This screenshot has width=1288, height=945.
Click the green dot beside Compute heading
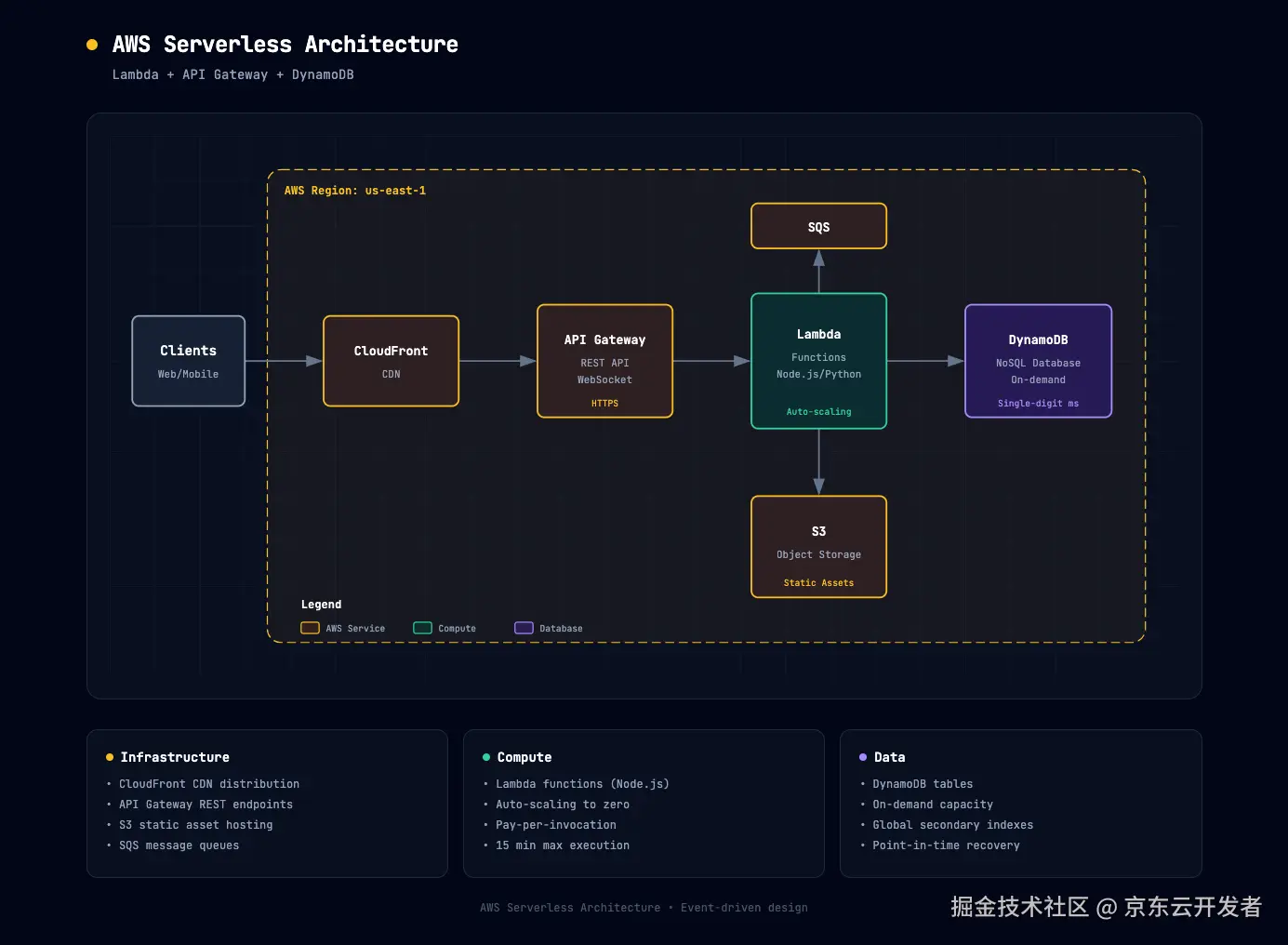coord(486,757)
